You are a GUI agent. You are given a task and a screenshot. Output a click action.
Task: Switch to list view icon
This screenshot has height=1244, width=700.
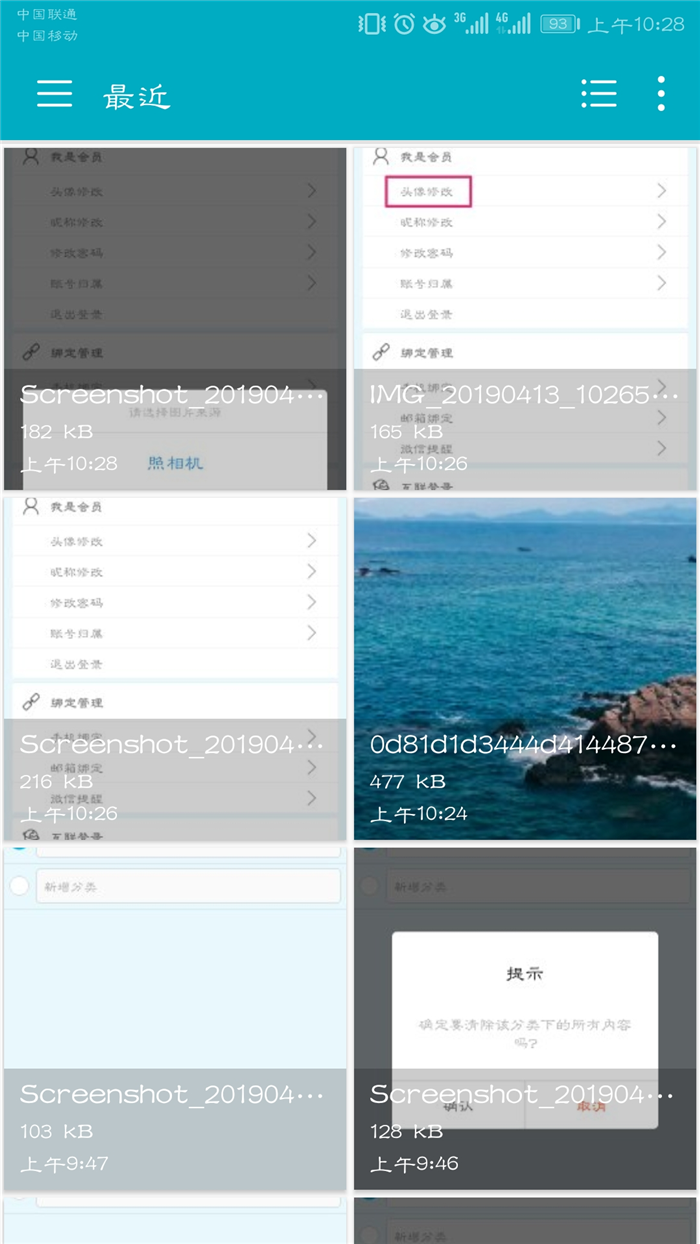pos(598,93)
